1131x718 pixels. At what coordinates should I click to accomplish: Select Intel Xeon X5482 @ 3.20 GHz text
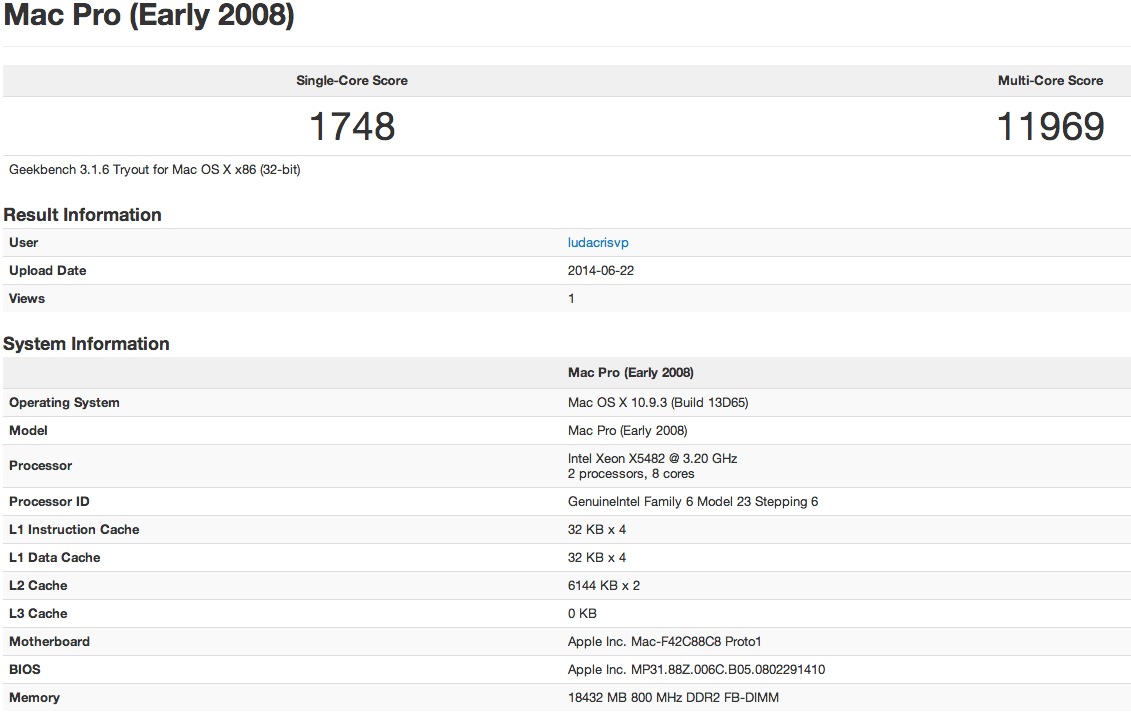click(x=652, y=458)
